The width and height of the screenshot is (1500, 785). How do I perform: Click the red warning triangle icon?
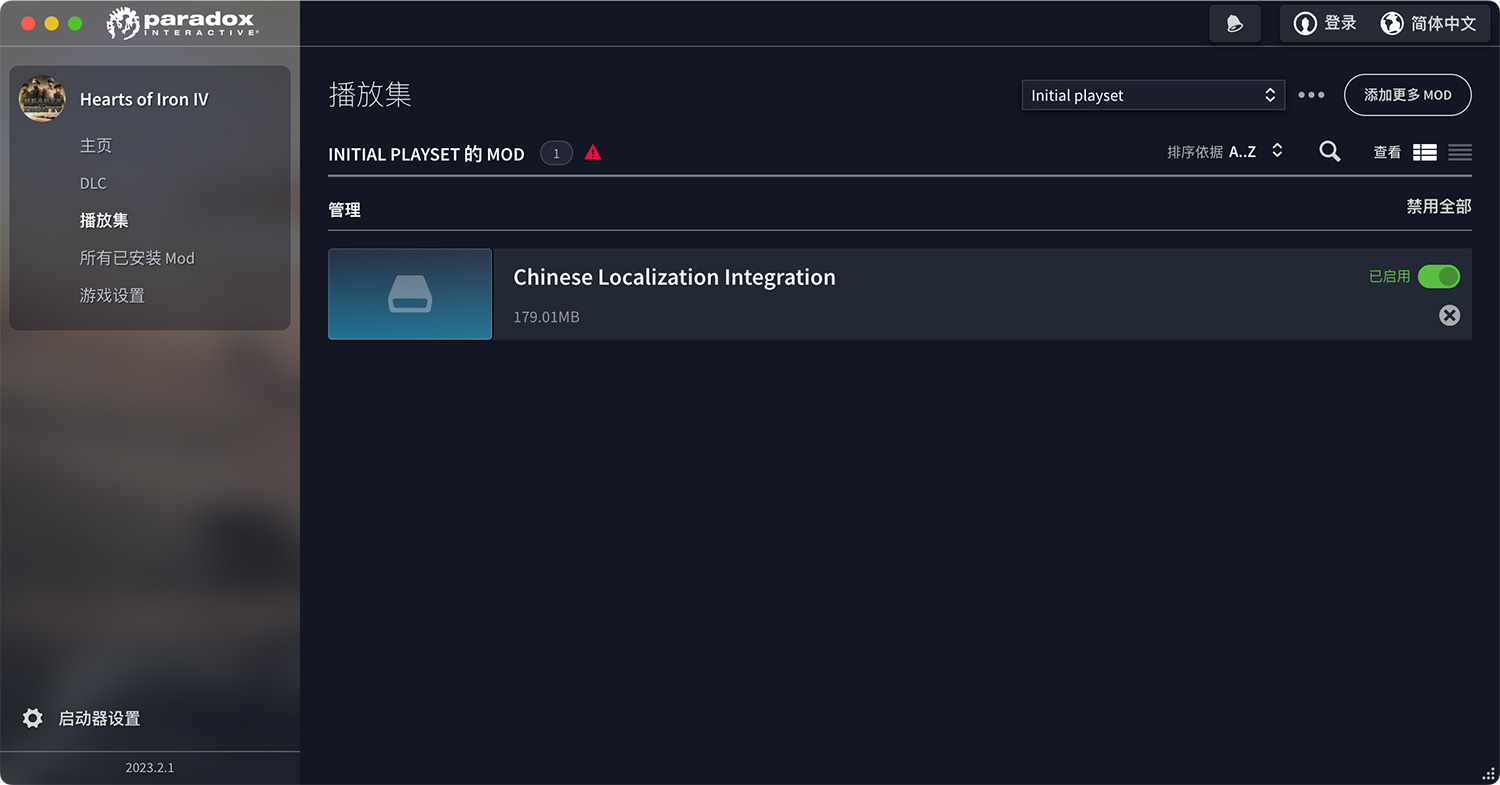(x=593, y=153)
